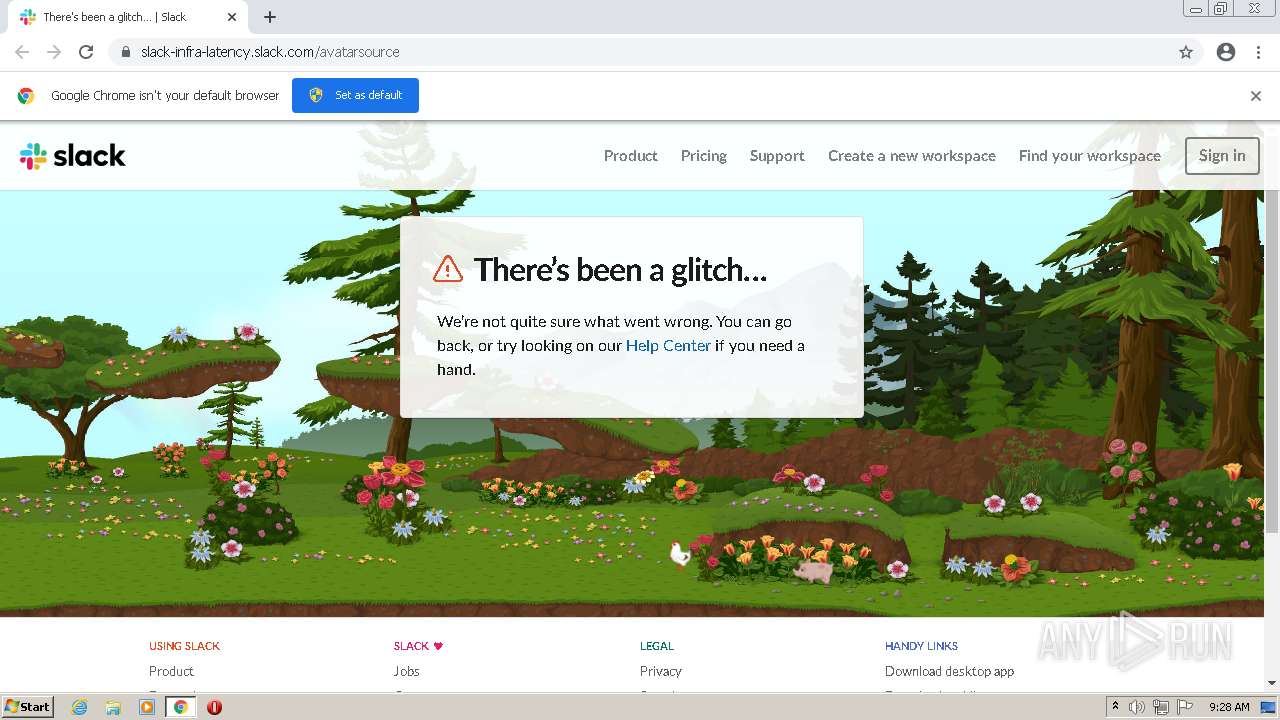Viewport: 1280px width, 720px height.
Task: Click the LEGAL footer heading
Action: 657,646
